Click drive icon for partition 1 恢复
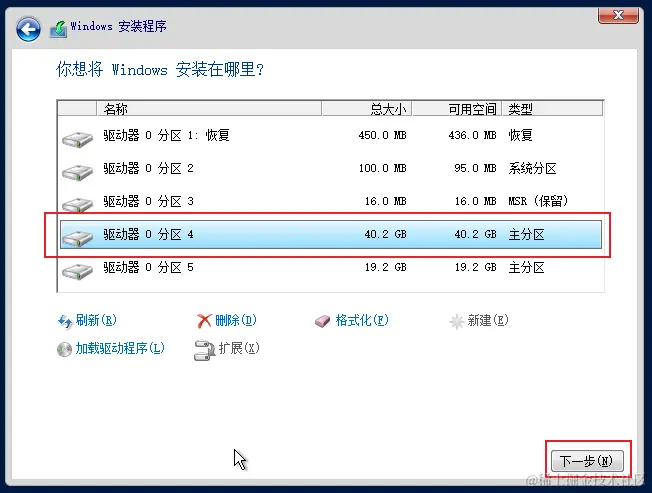Screen dimensions: 652x493 pyautogui.click(x=77, y=139)
